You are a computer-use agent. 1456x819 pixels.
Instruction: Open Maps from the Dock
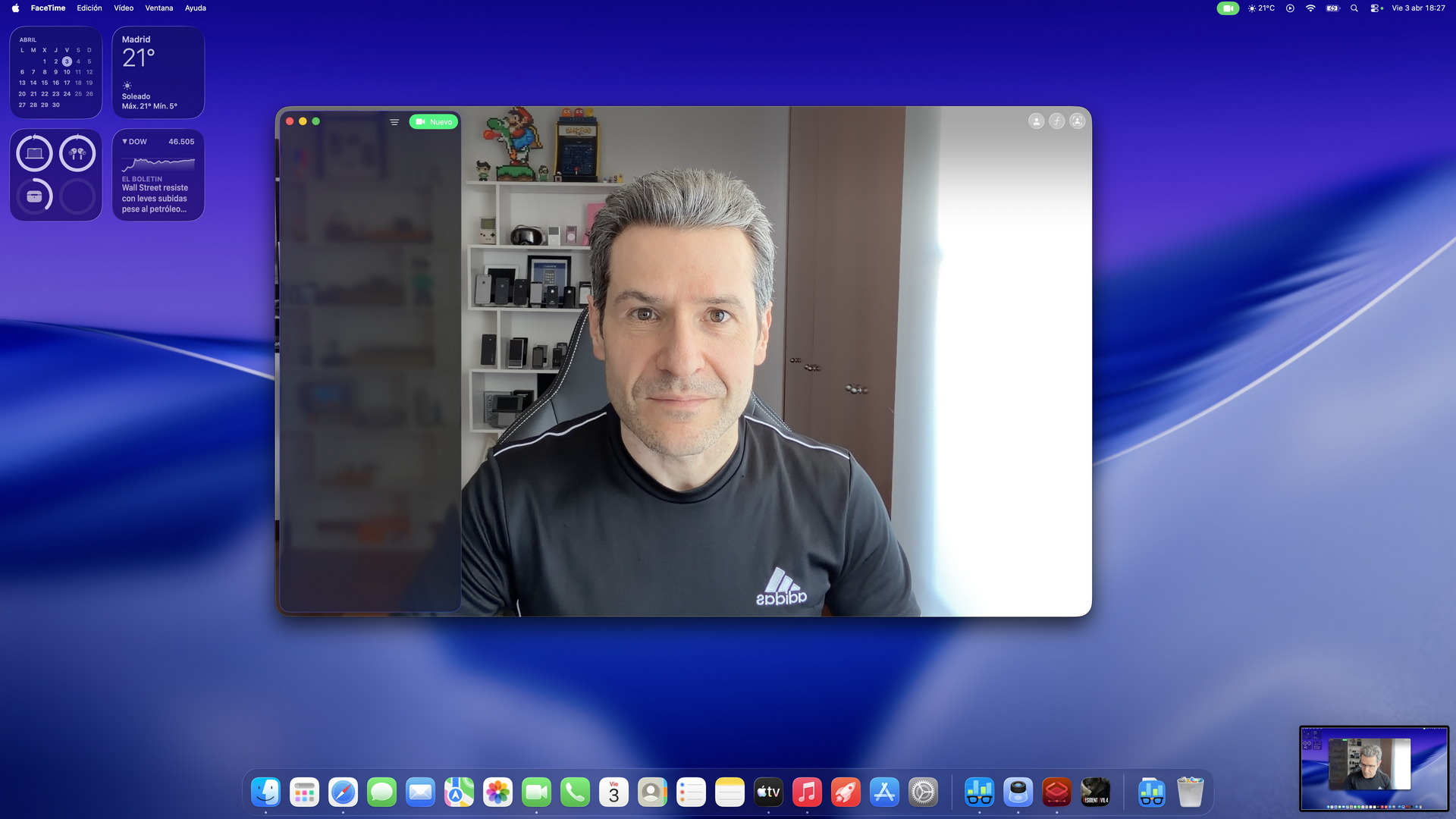click(x=459, y=792)
